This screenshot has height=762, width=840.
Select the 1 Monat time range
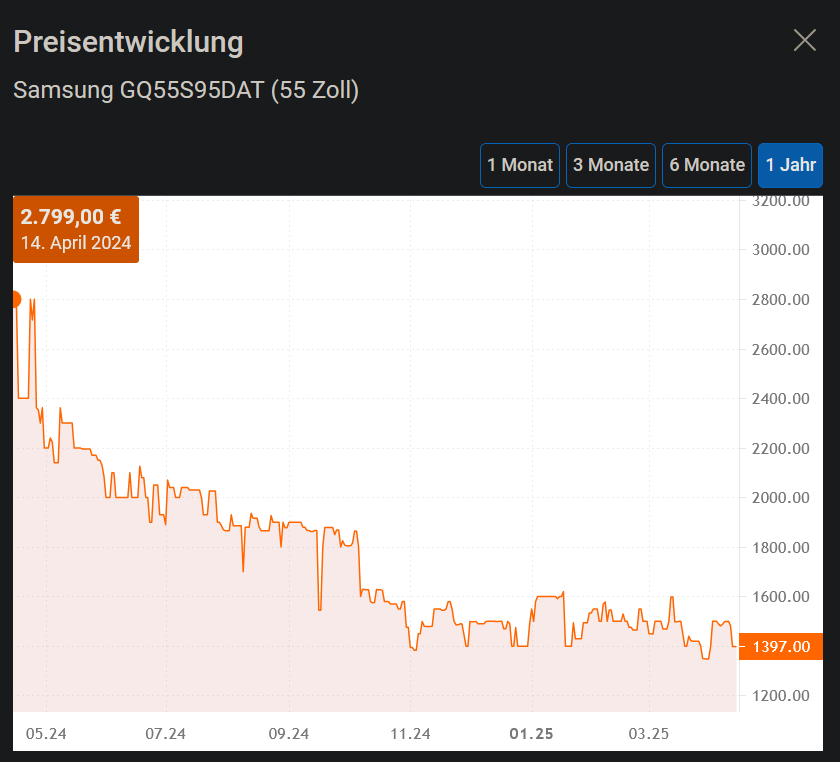pos(520,165)
